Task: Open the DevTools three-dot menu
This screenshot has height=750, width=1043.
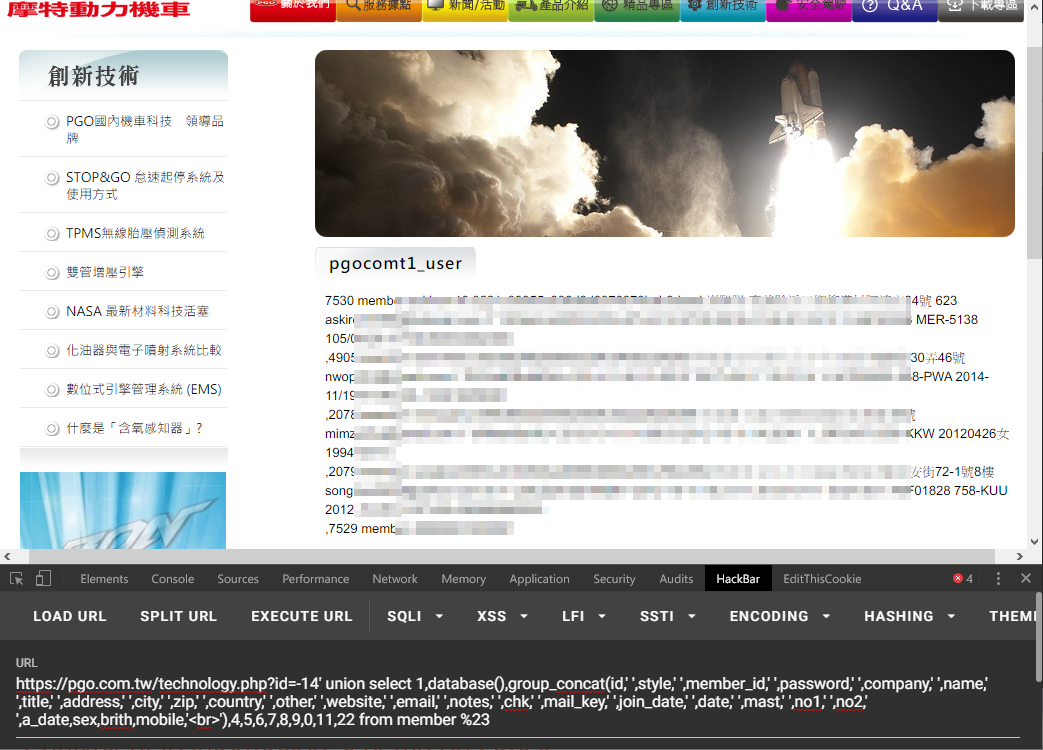Action: (998, 578)
